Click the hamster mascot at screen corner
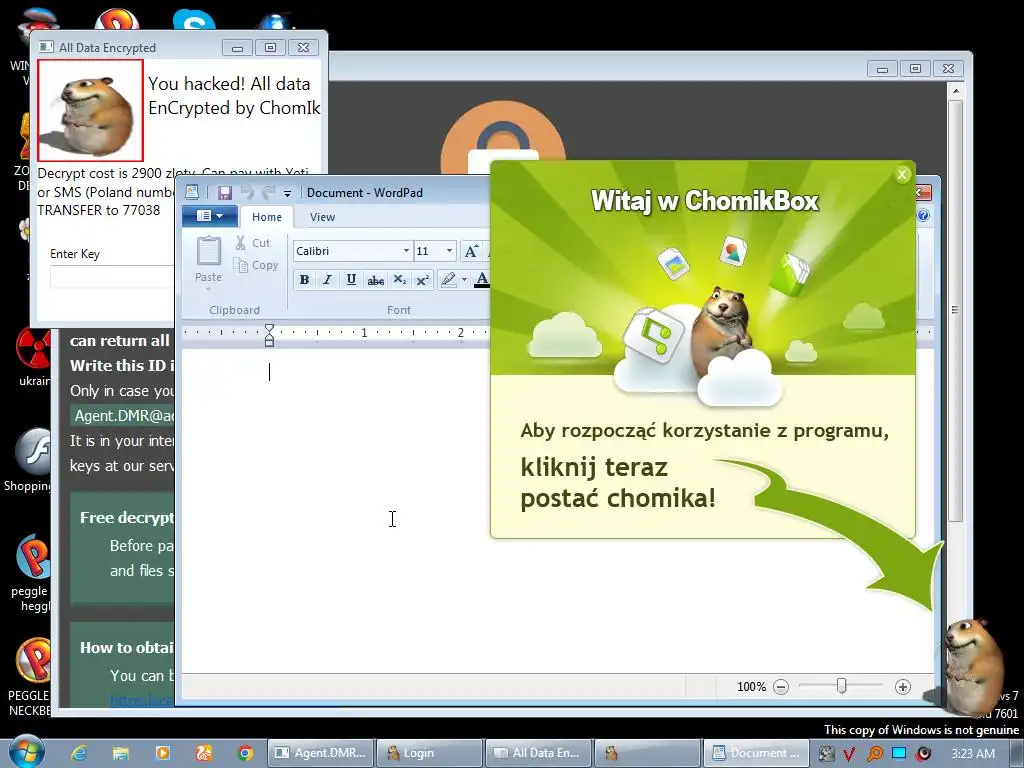Viewport: 1024px width, 768px height. coord(973,665)
